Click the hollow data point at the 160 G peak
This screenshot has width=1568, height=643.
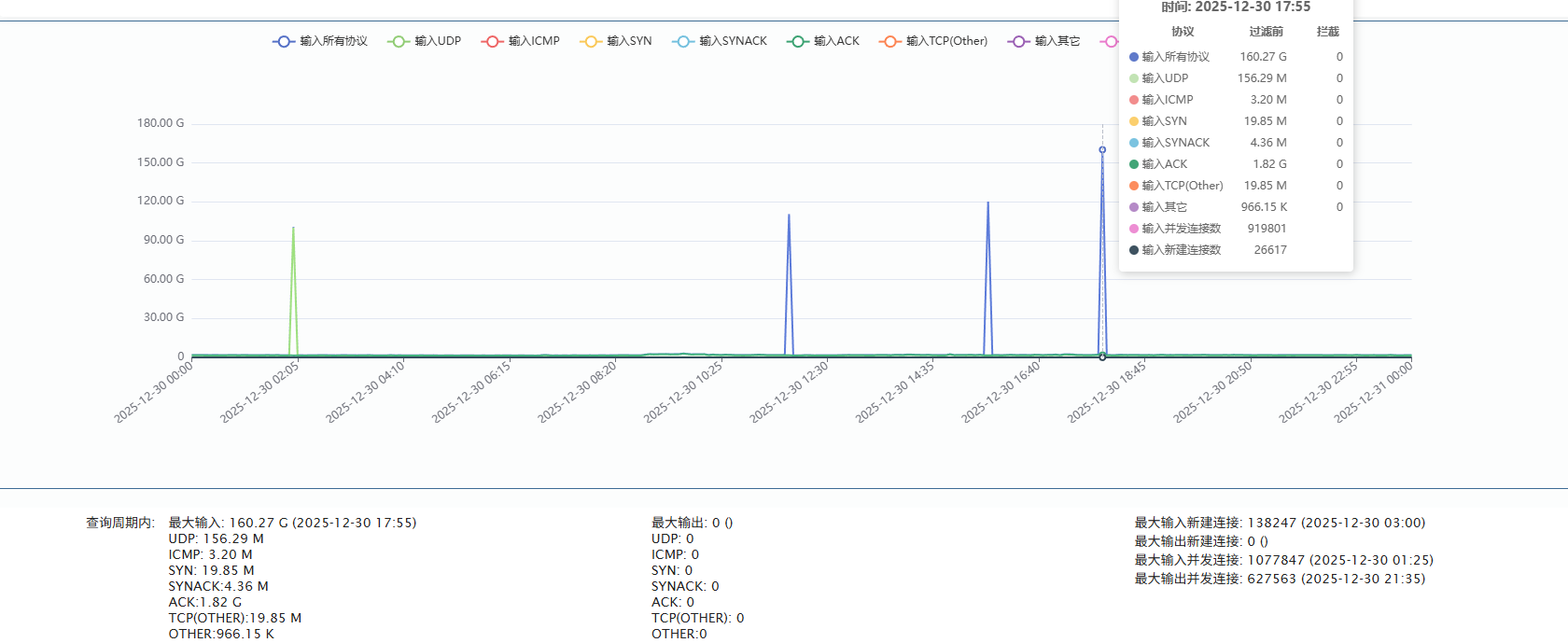1102,149
